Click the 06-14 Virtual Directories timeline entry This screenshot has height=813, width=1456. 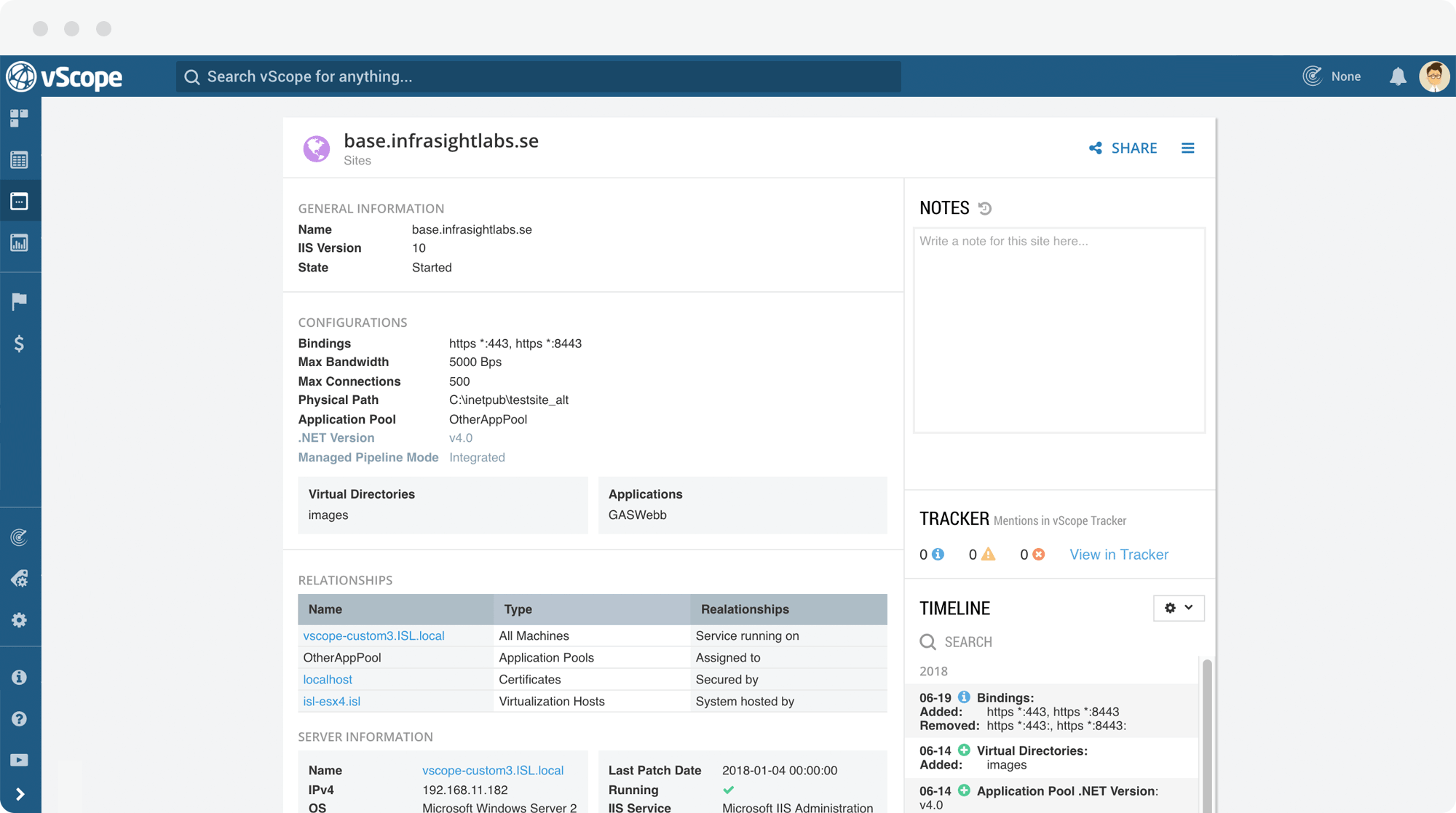pos(1051,758)
